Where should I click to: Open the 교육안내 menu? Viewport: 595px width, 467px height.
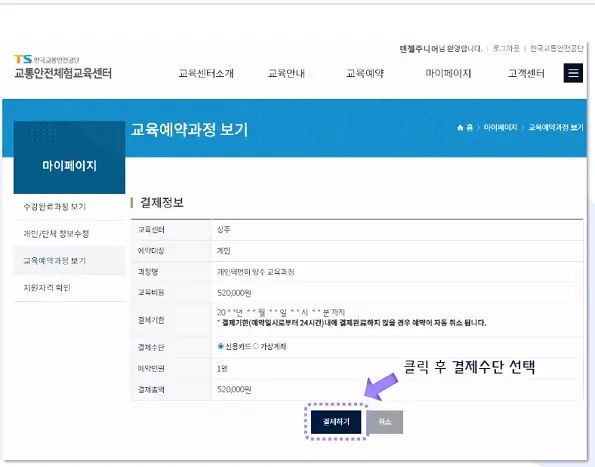286,73
